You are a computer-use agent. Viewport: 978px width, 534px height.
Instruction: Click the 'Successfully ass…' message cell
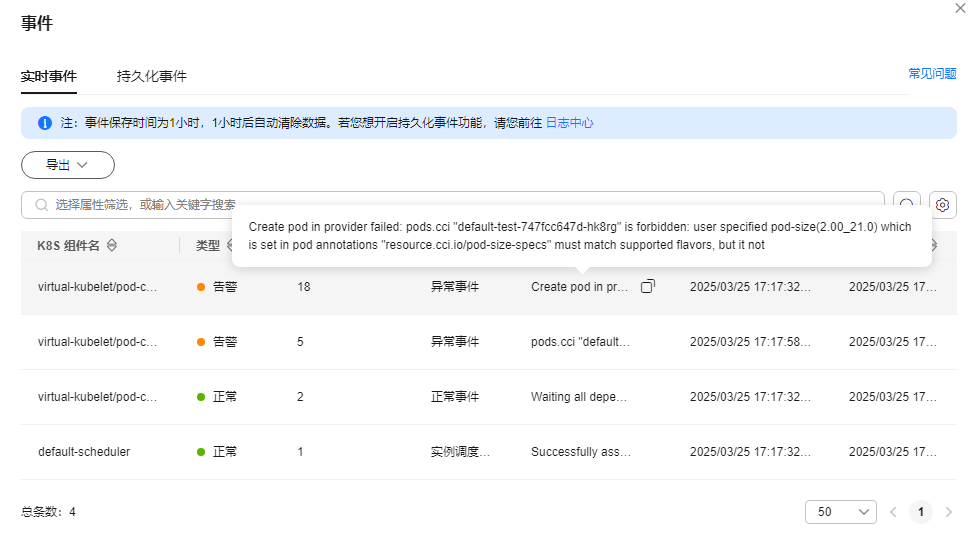tap(581, 452)
